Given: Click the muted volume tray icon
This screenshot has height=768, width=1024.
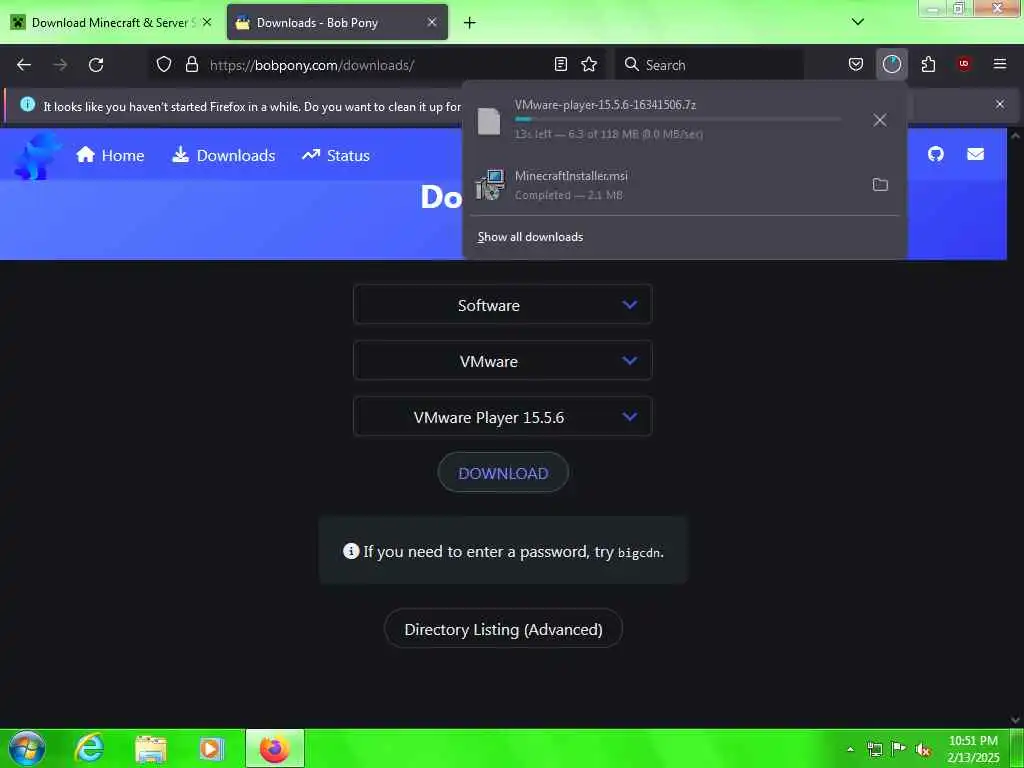Looking at the screenshot, I should tap(922, 750).
